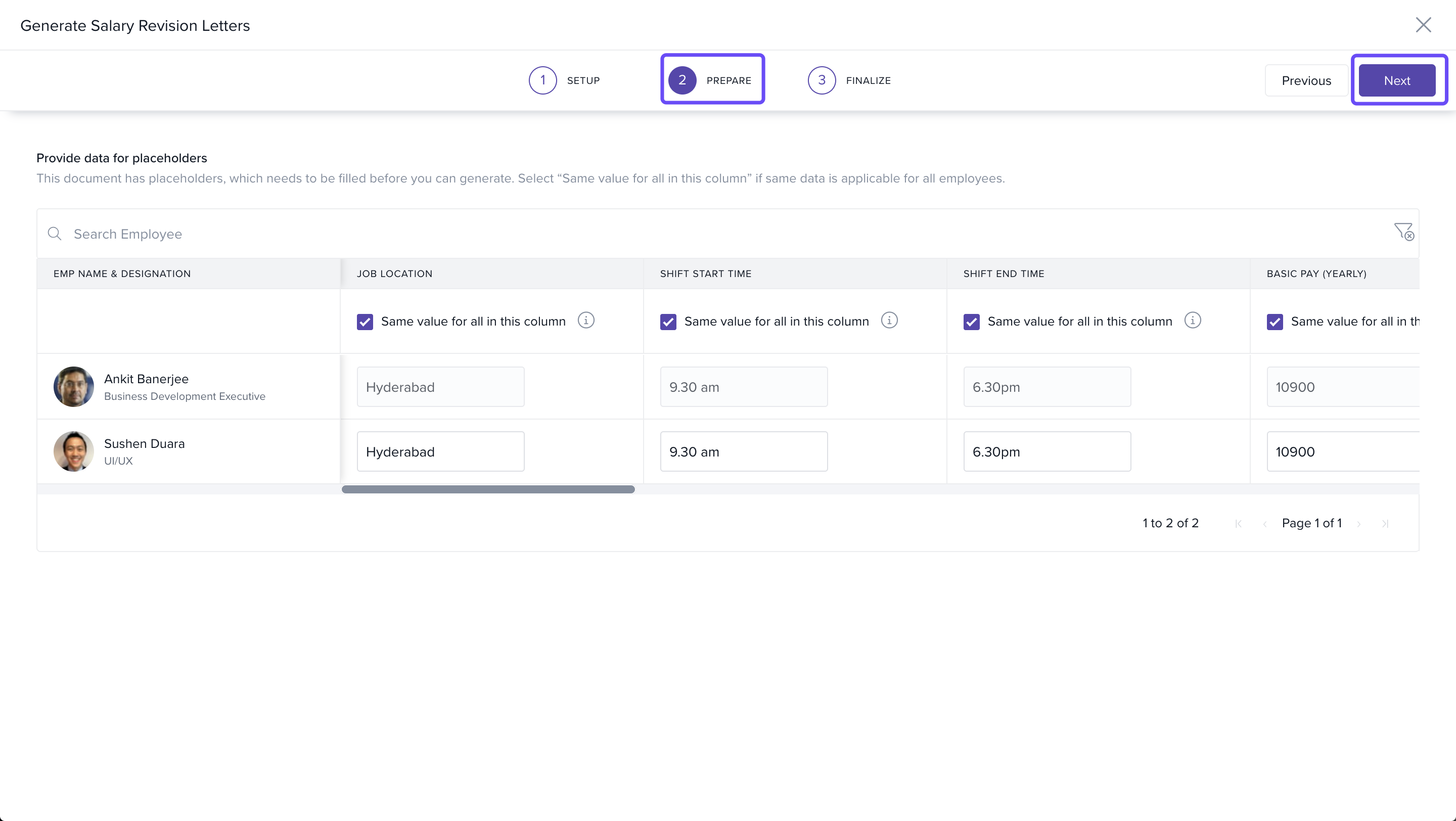1456x821 pixels.
Task: Uncheck Same value checkbox for Job Location
Action: pyautogui.click(x=365, y=322)
